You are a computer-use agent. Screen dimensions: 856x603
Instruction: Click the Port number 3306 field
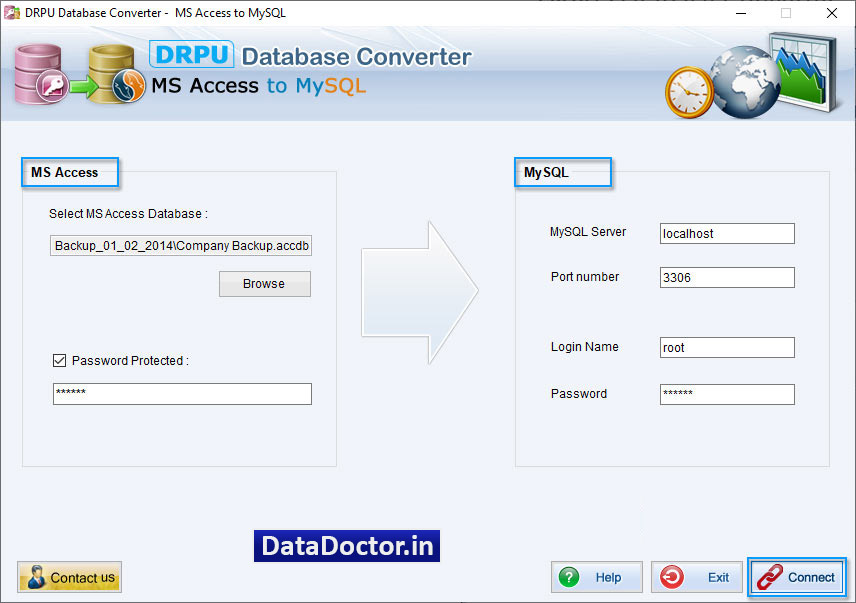727,277
